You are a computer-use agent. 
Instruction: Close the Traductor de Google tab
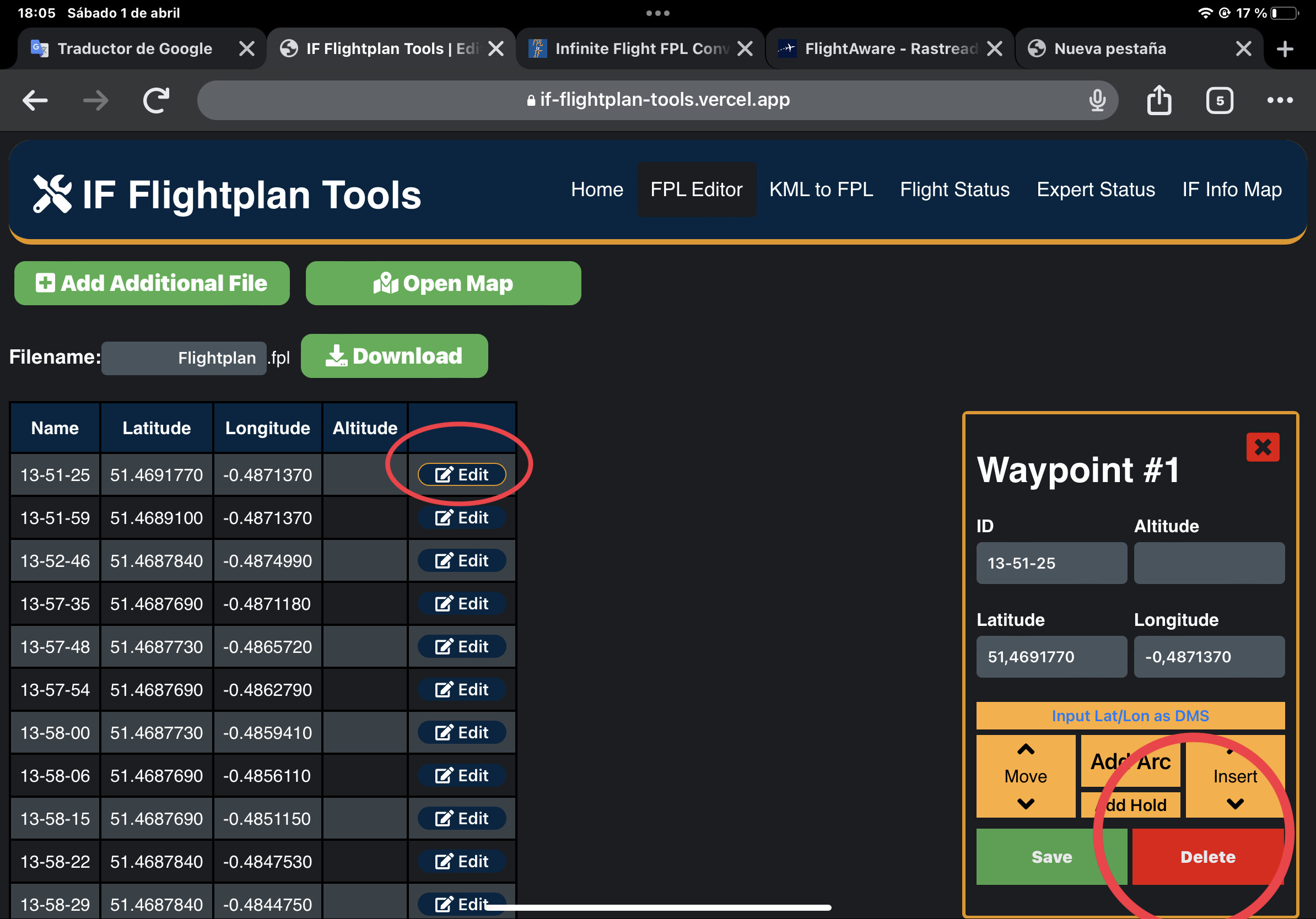click(246, 48)
